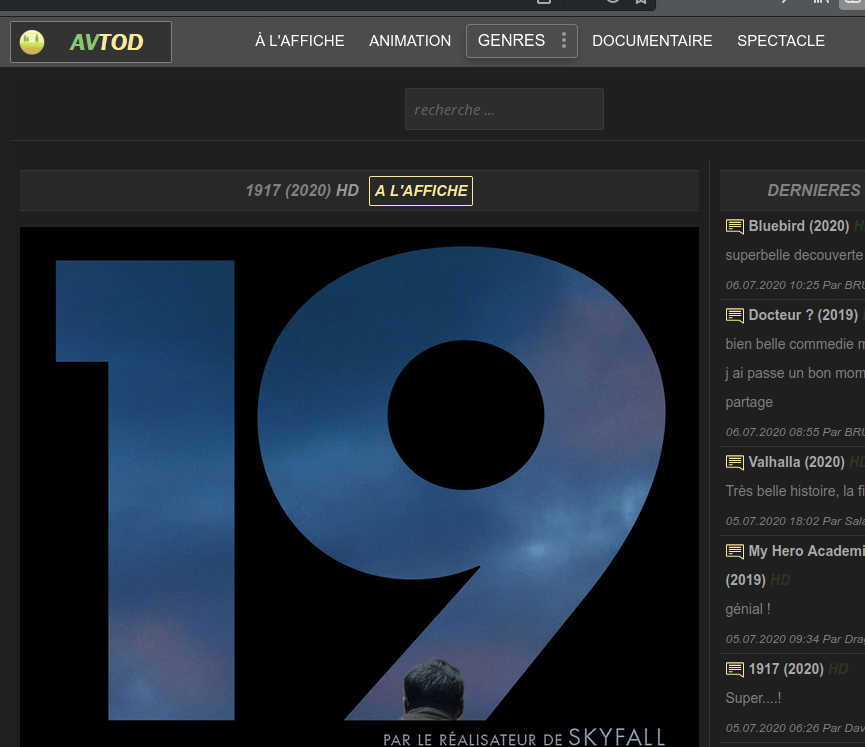Click the 1917 (2020) HD title

click(x=302, y=191)
